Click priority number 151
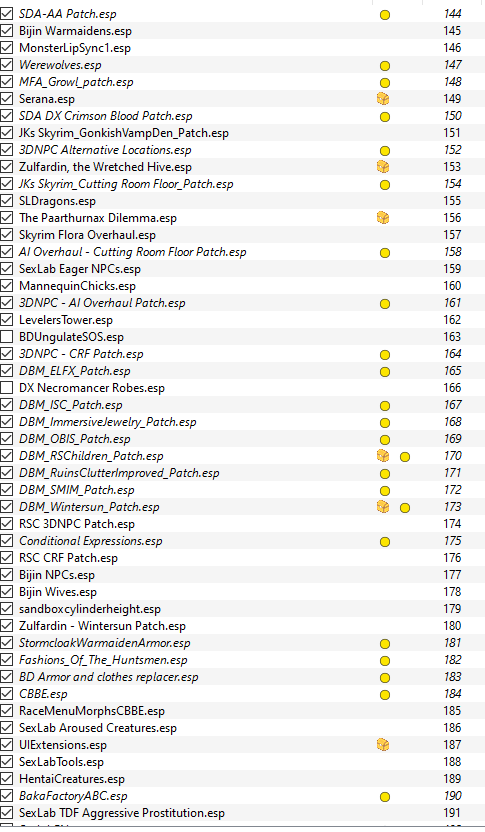Image resolution: width=485 pixels, height=832 pixels. 452,133
